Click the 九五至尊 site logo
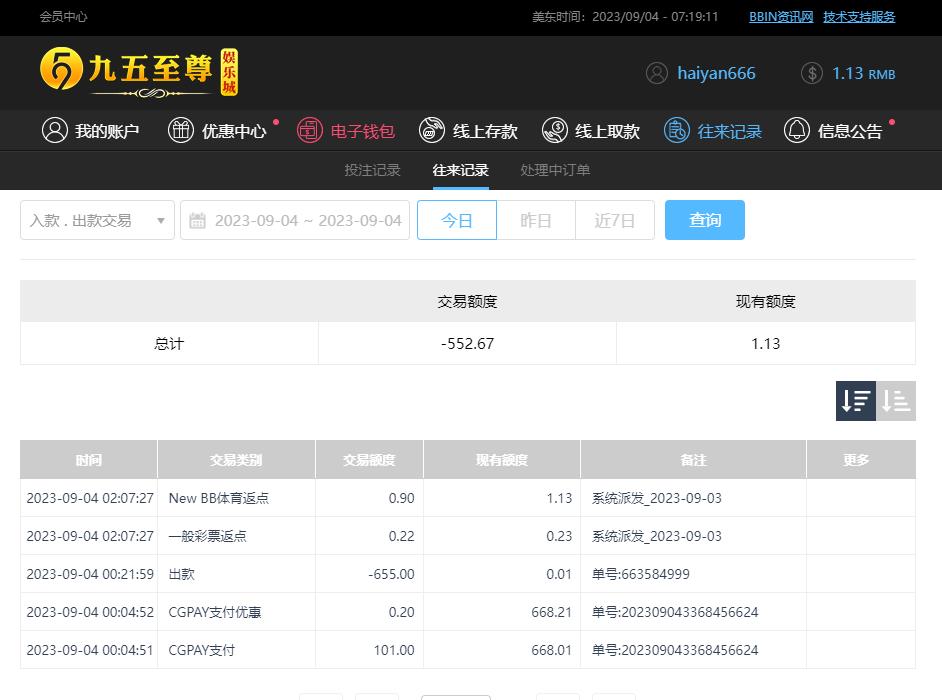 [x=139, y=72]
